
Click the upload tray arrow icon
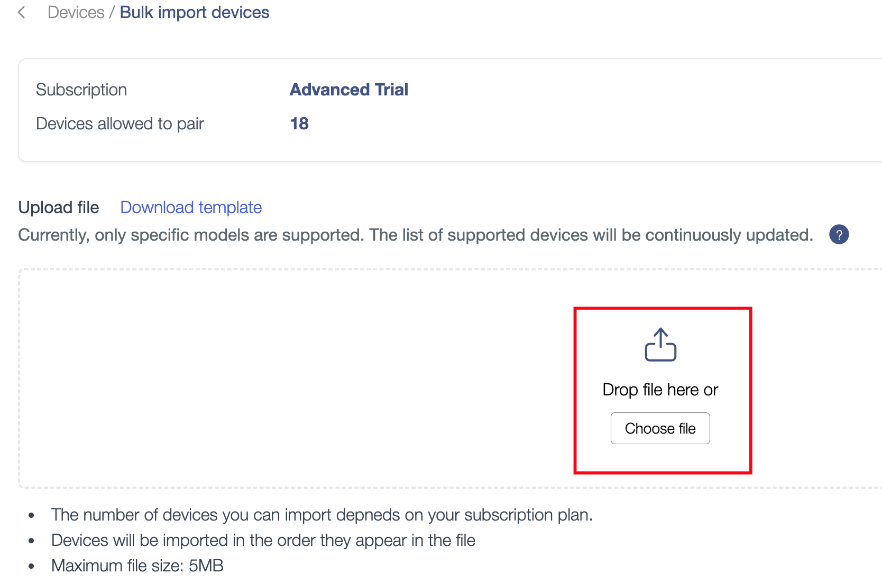(660, 345)
